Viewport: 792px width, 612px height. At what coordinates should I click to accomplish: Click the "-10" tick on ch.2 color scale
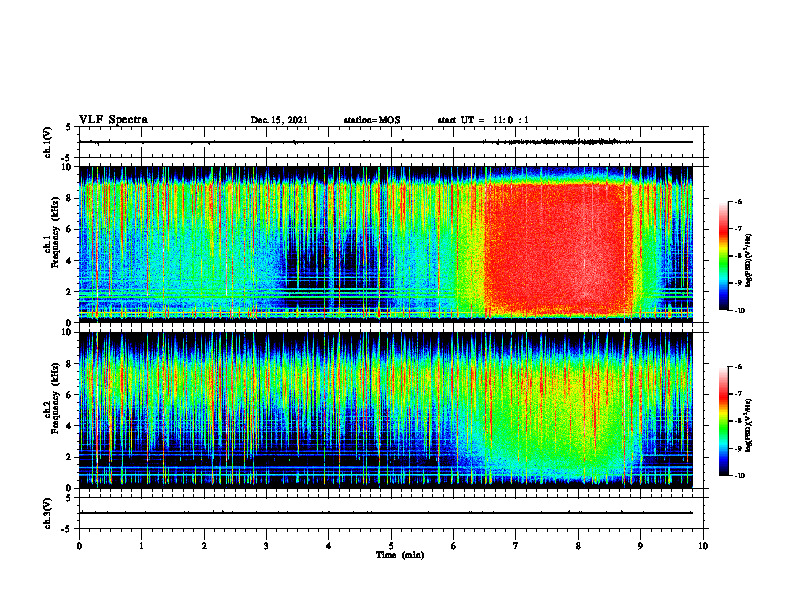tap(739, 475)
